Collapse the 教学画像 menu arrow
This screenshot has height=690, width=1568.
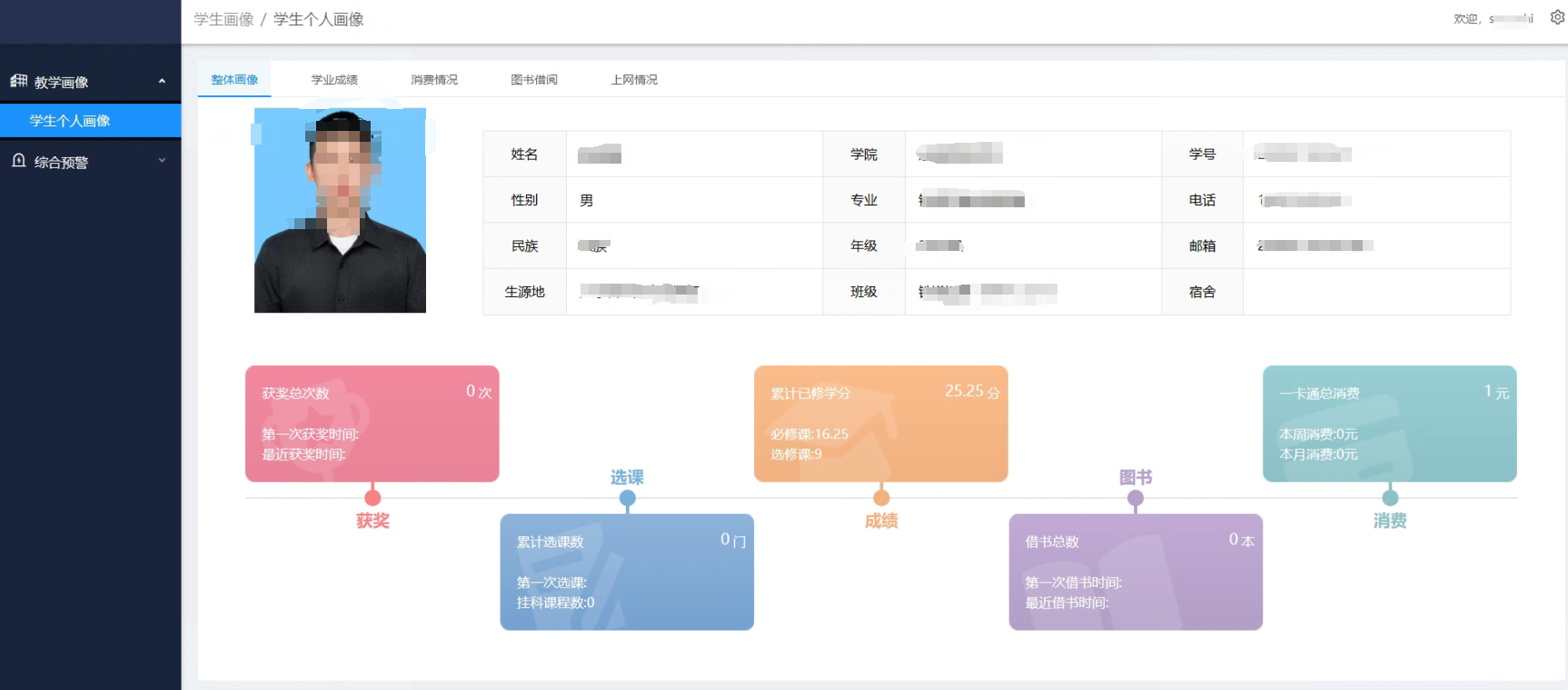[162, 81]
